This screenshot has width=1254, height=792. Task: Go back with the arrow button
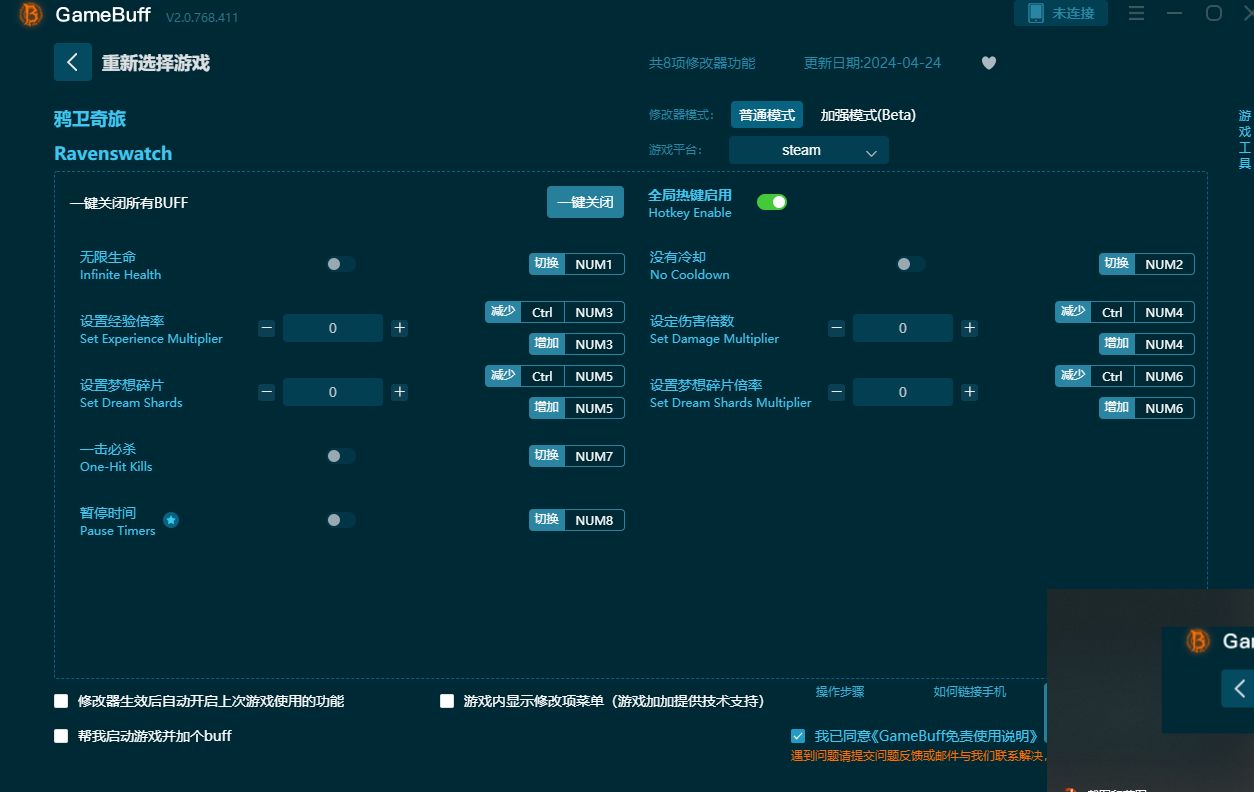pyautogui.click(x=72, y=62)
